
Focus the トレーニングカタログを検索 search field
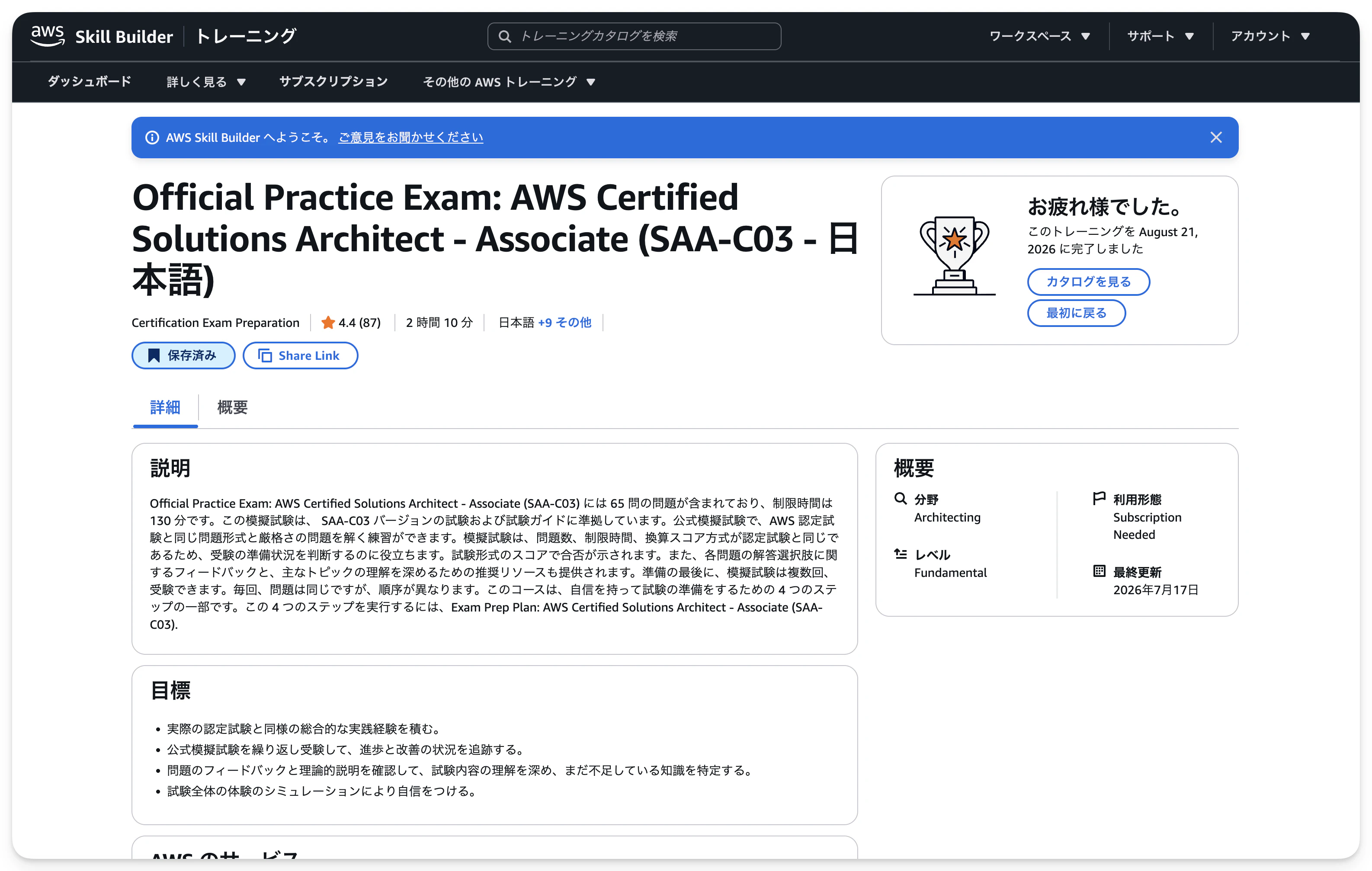[634, 36]
